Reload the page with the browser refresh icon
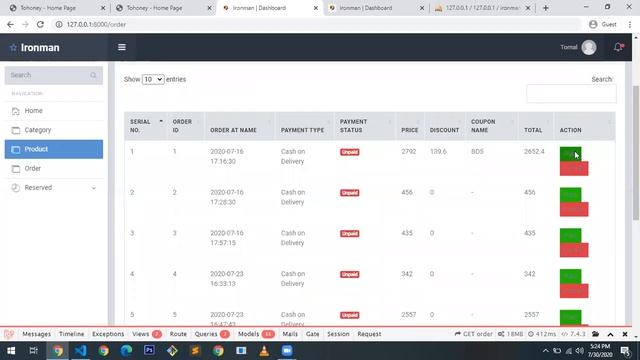The height and width of the screenshot is (360, 640). [40, 24]
